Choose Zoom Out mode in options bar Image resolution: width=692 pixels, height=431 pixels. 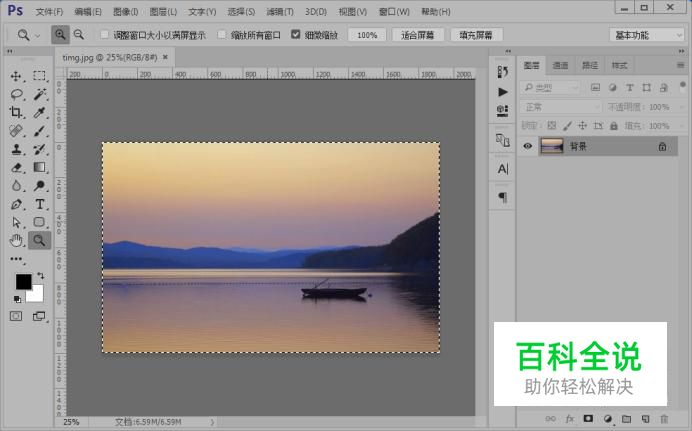(79, 34)
